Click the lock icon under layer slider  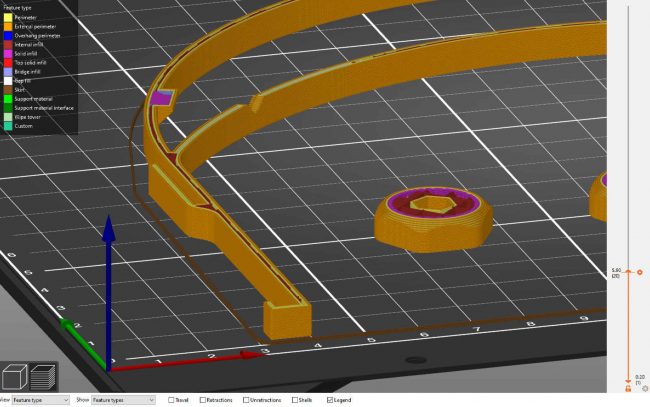(x=627, y=388)
